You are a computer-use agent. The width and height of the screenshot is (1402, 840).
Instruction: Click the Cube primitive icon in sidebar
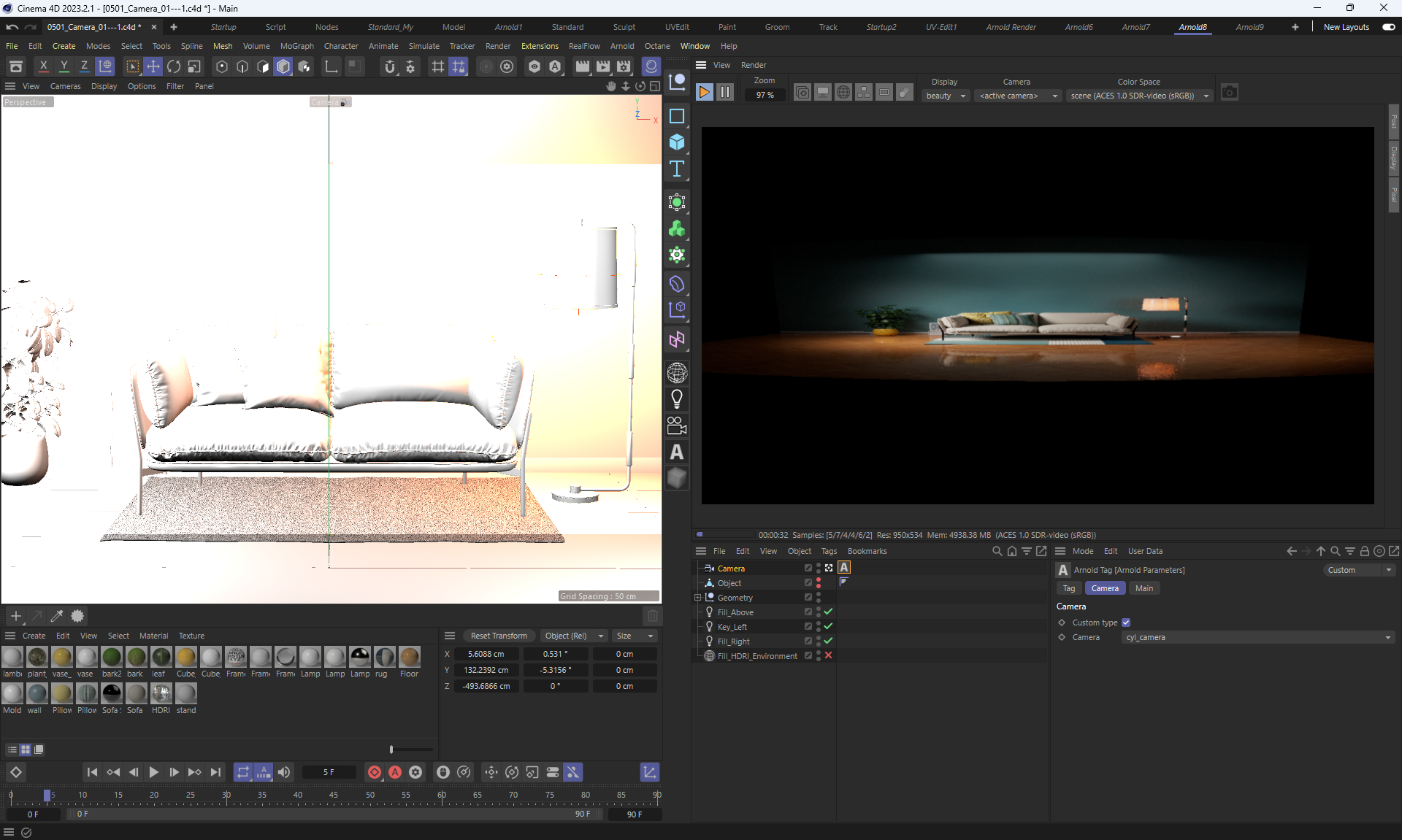[x=676, y=142]
